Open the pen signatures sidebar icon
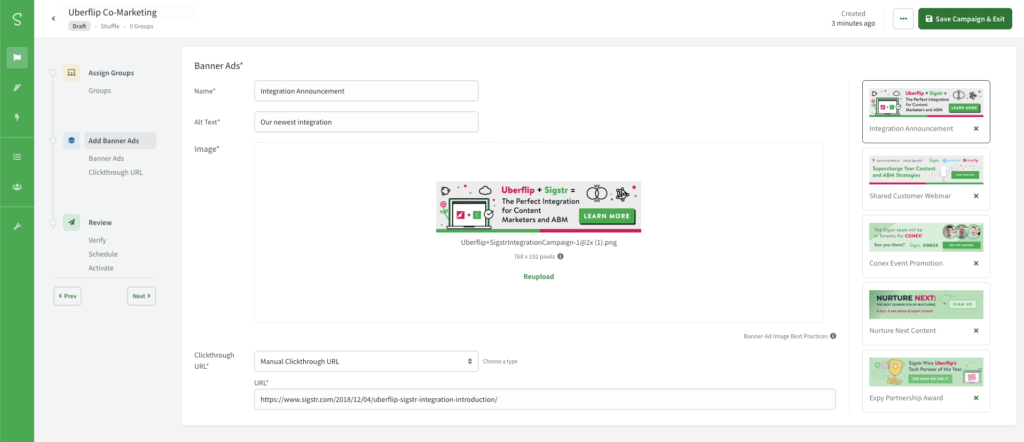The image size is (1024, 442). pos(17,87)
